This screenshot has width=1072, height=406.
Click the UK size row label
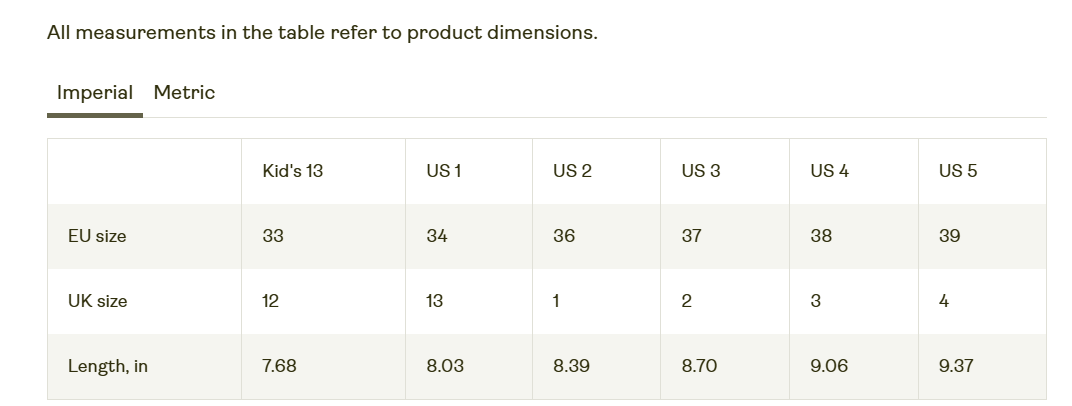tap(97, 301)
